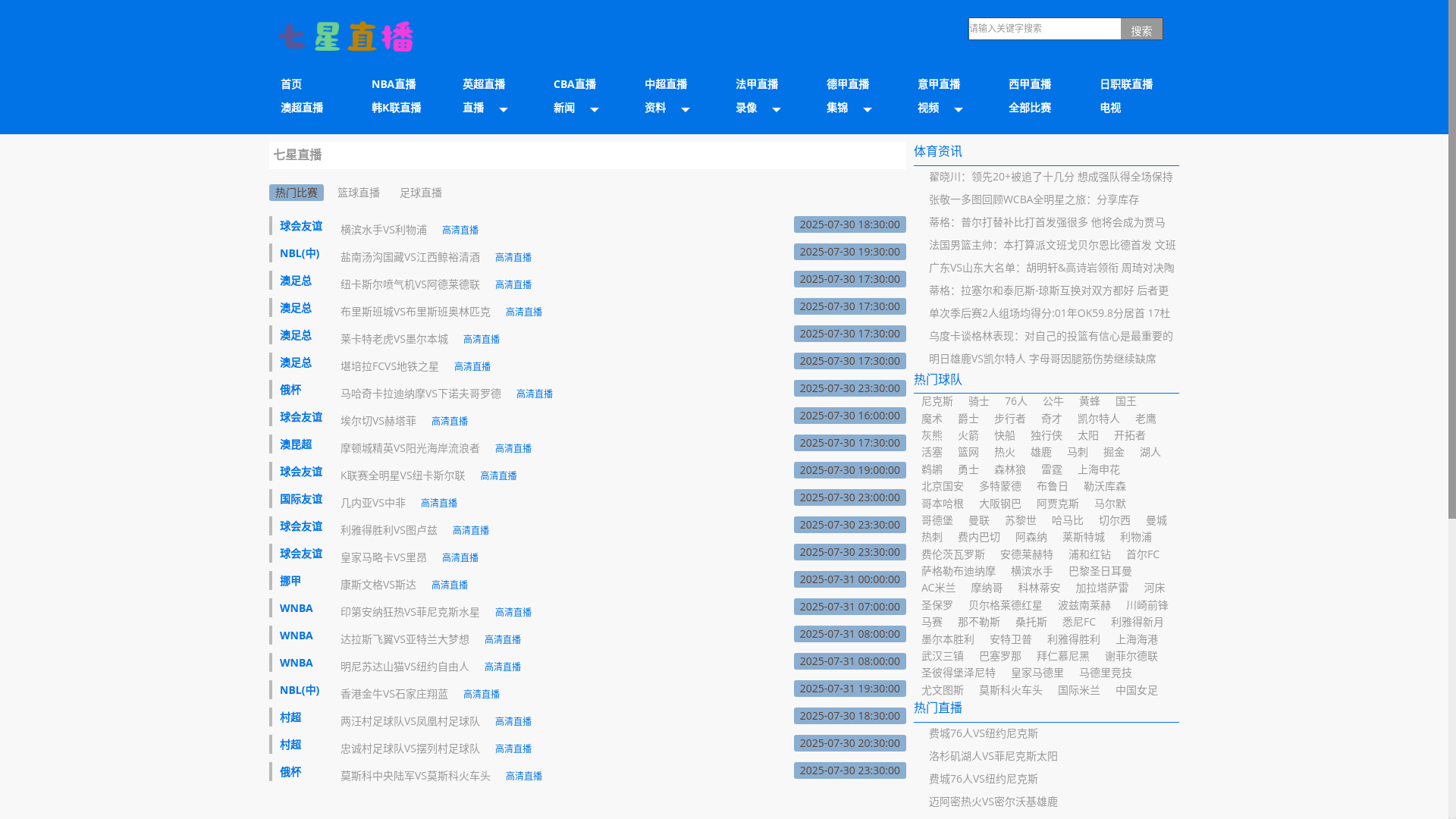Open the 凯尔特人 team link

pyautogui.click(x=1099, y=419)
